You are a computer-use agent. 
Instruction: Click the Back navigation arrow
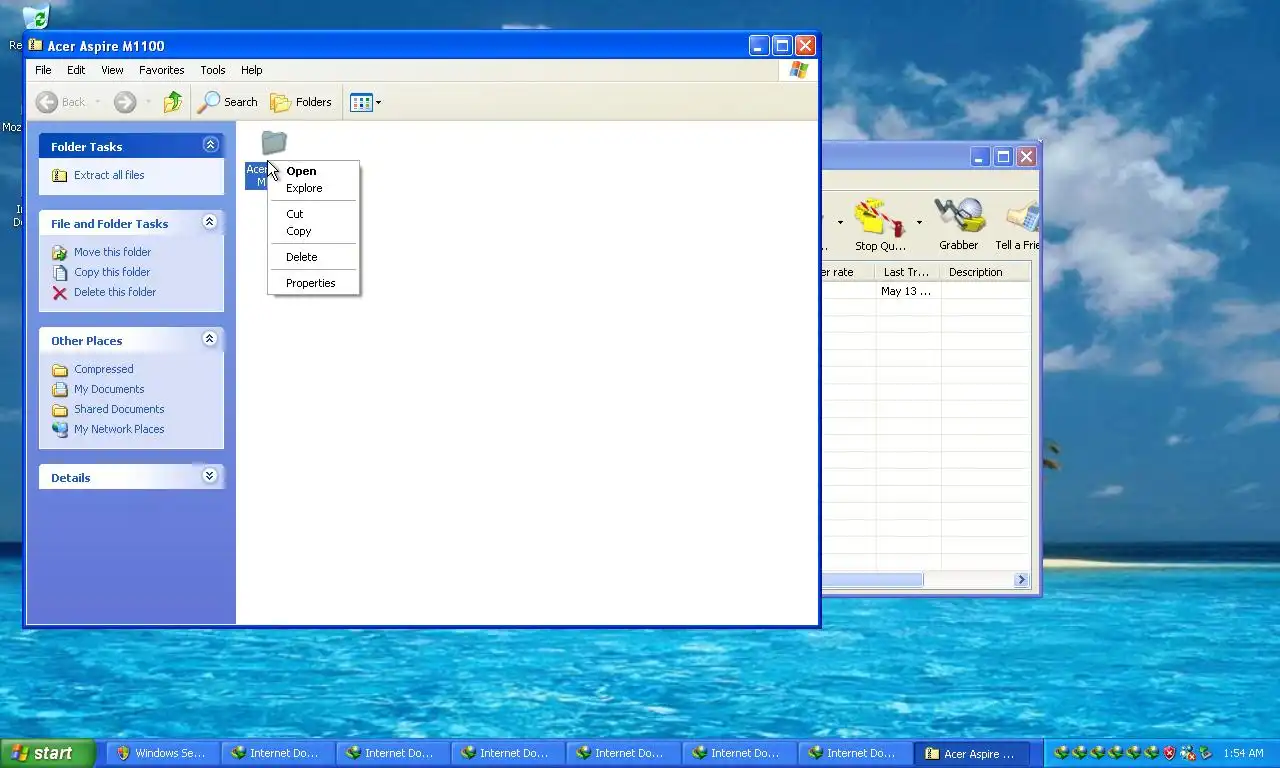pyautogui.click(x=47, y=102)
